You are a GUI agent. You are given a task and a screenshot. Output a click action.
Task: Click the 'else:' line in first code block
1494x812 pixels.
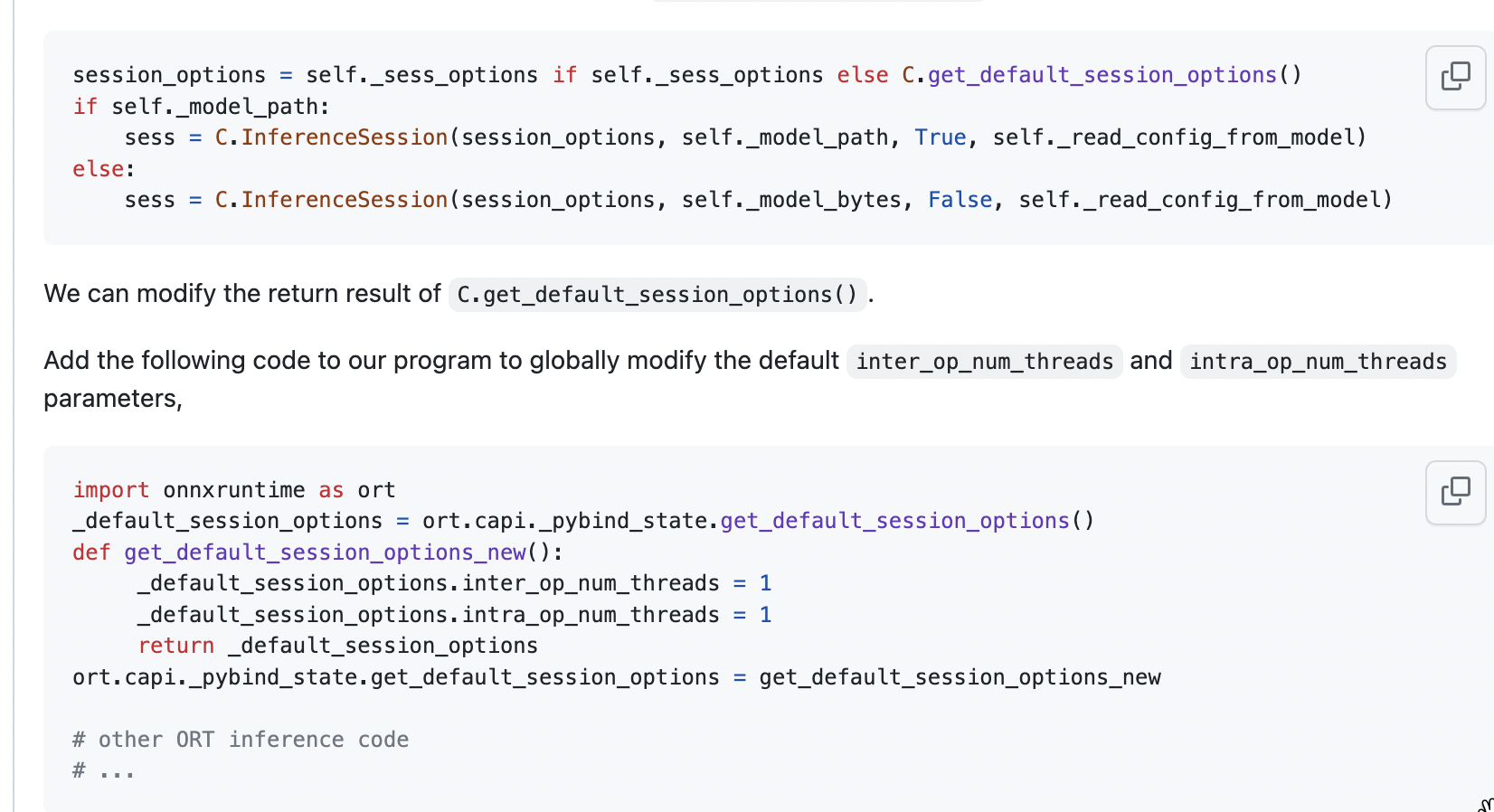pos(104,169)
